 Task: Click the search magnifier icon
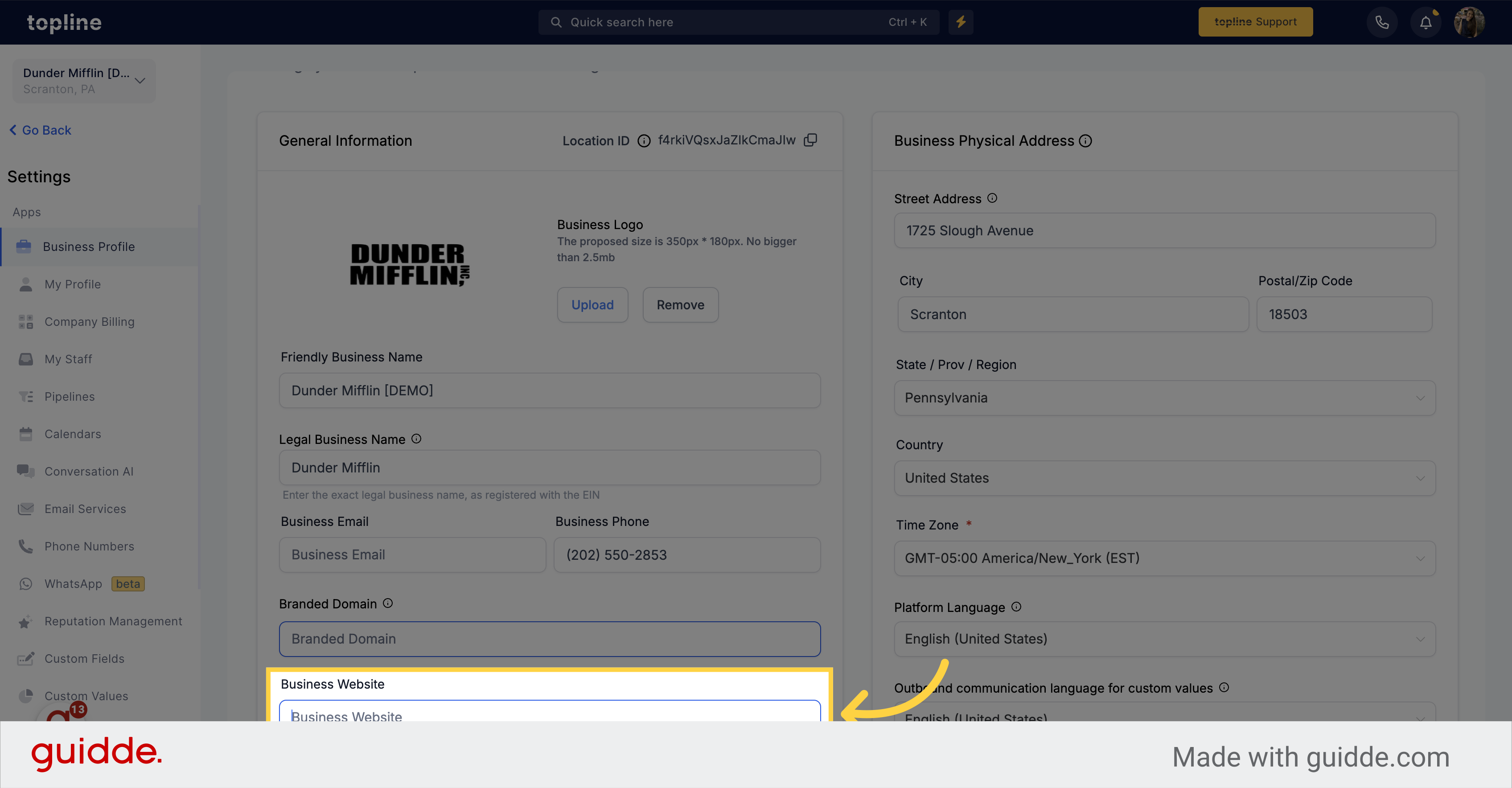[x=556, y=22]
